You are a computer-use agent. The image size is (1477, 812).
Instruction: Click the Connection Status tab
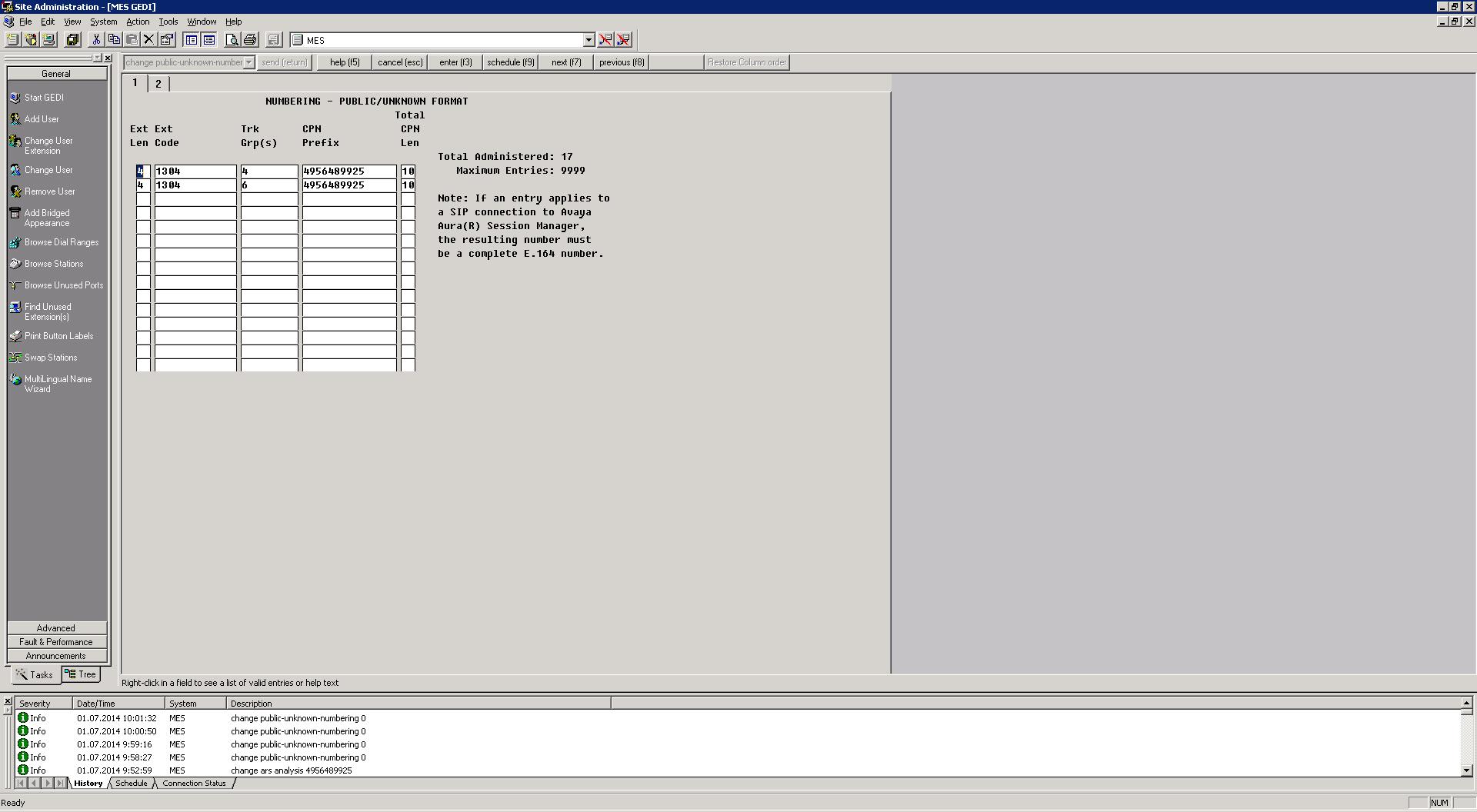pyautogui.click(x=194, y=784)
